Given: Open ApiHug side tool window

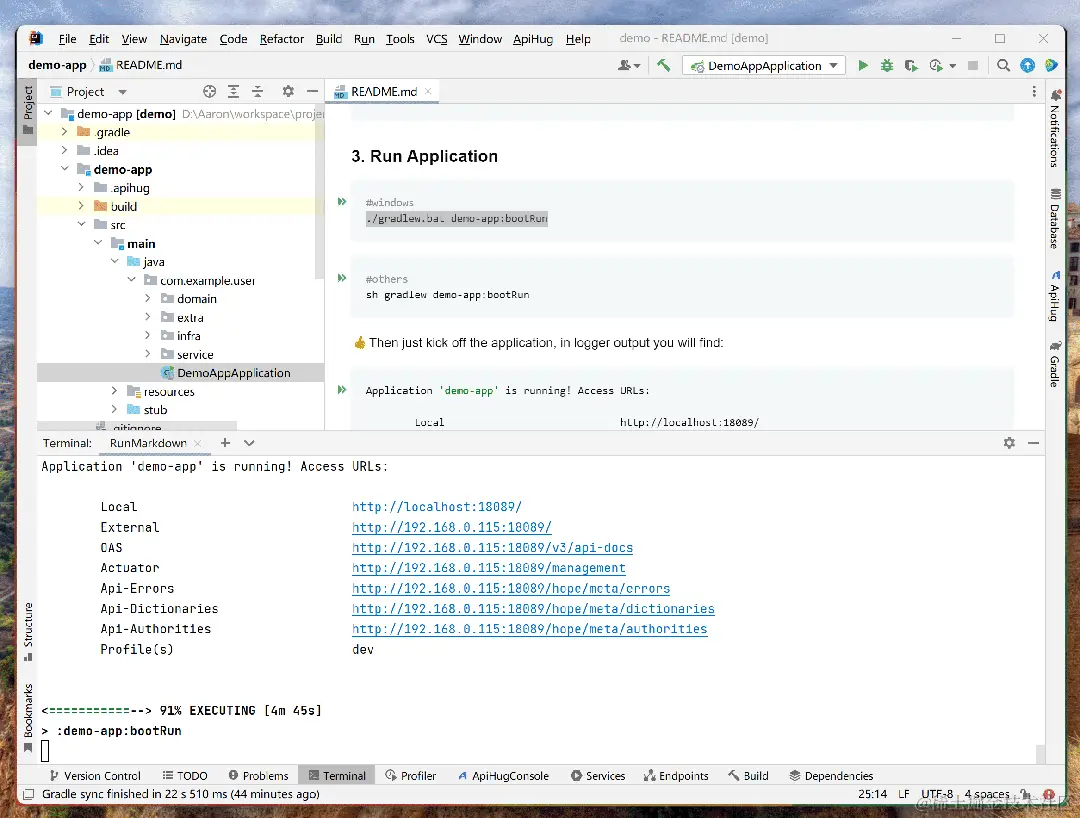Looking at the screenshot, I should (x=1055, y=296).
